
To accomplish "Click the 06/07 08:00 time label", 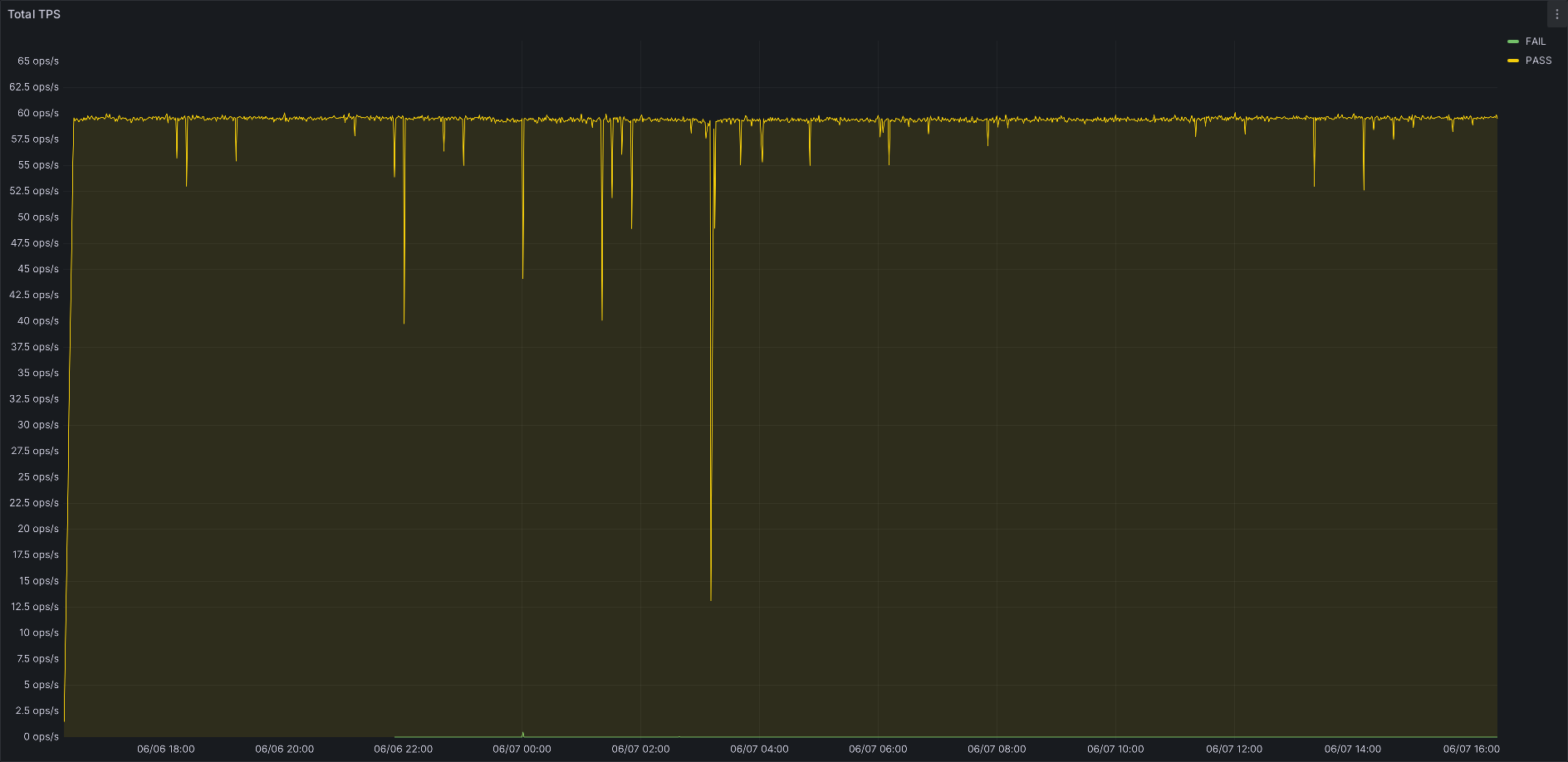I will tap(997, 749).
